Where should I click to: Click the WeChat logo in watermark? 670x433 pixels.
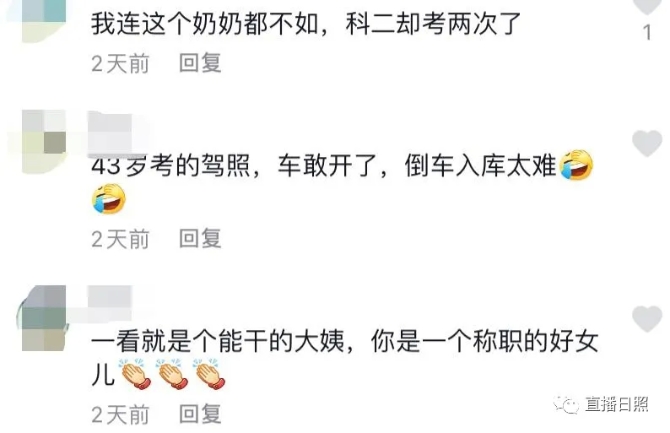(566, 404)
